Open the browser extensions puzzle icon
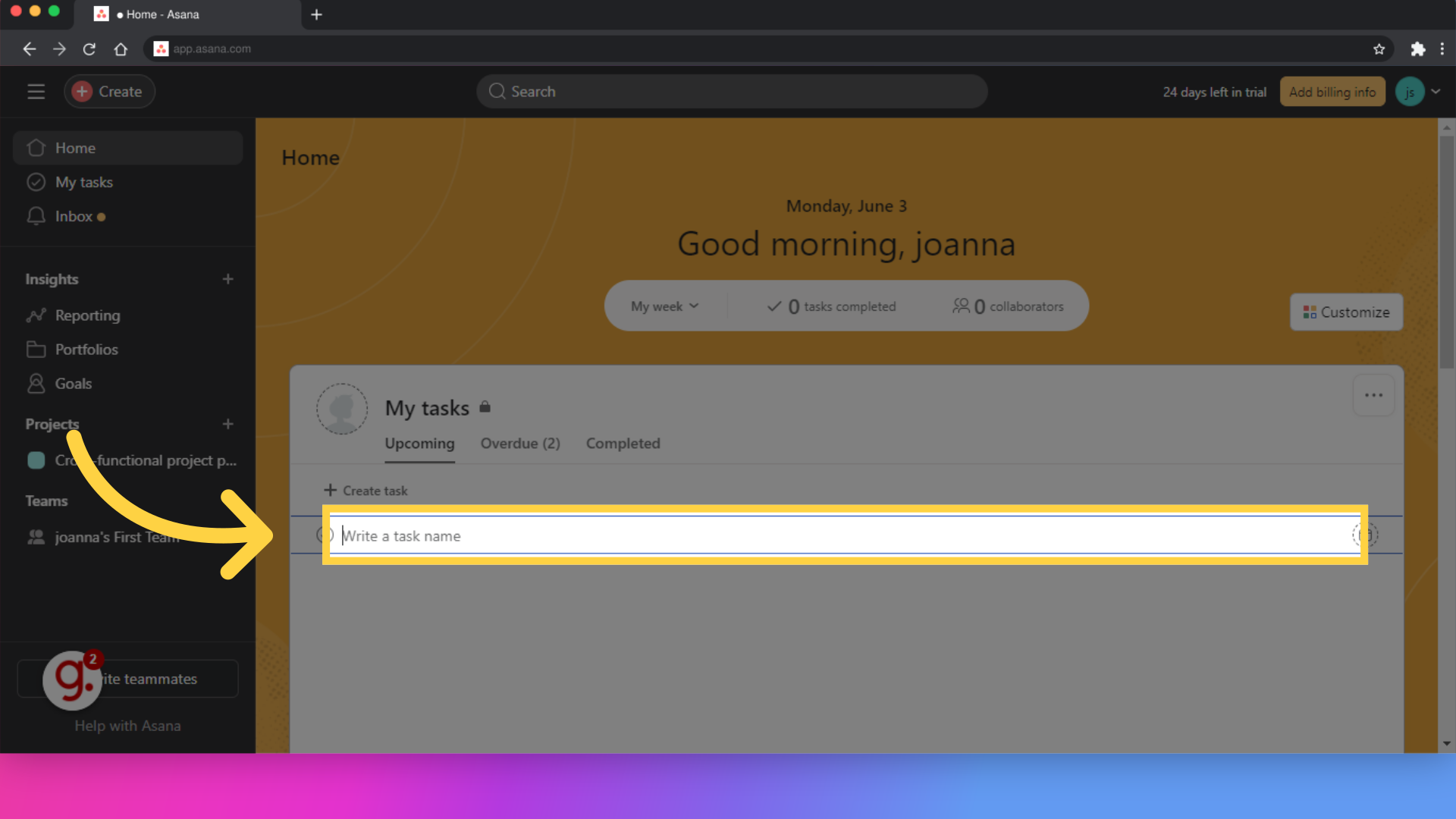The height and width of the screenshot is (819, 1456). [x=1417, y=49]
